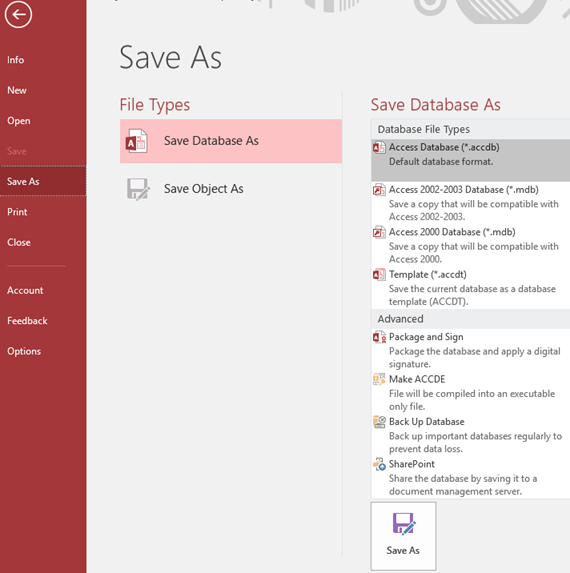Image resolution: width=570 pixels, height=573 pixels.
Task: Click the Package and Sign icon
Action: 379,337
